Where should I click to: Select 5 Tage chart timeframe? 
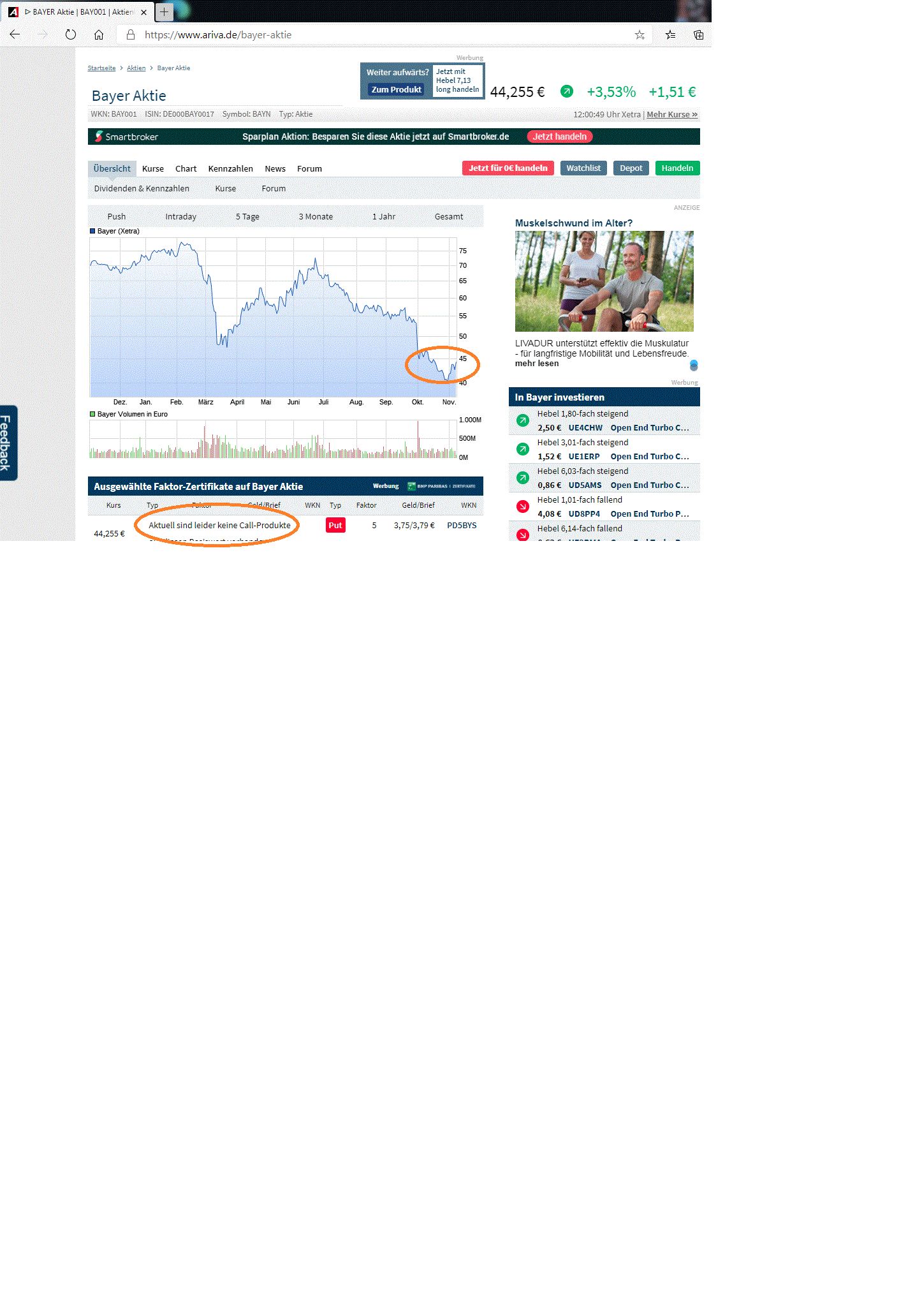click(247, 216)
